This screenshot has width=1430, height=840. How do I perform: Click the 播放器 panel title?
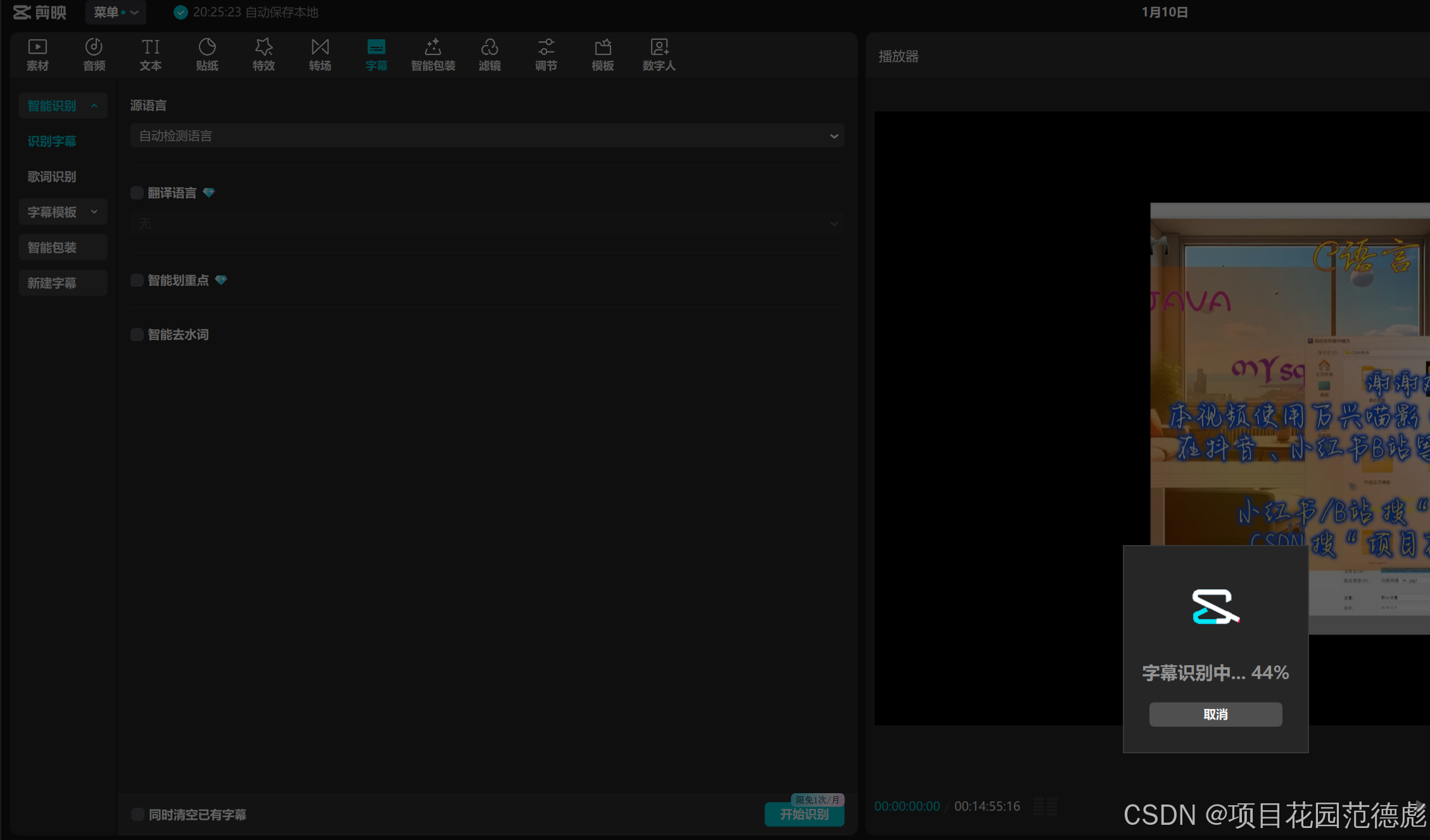[x=898, y=56]
